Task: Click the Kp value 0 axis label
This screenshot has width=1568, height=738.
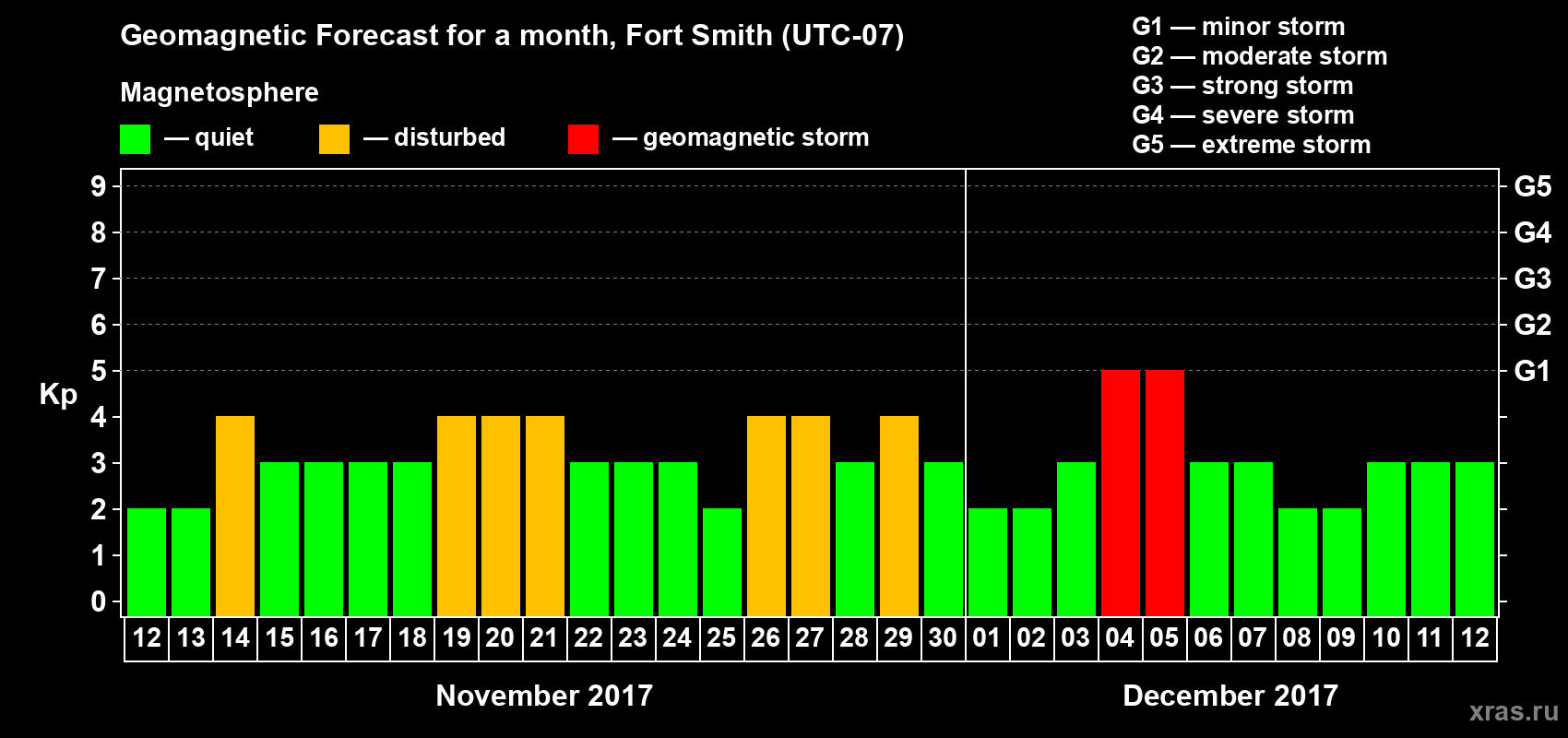Action: [x=99, y=601]
